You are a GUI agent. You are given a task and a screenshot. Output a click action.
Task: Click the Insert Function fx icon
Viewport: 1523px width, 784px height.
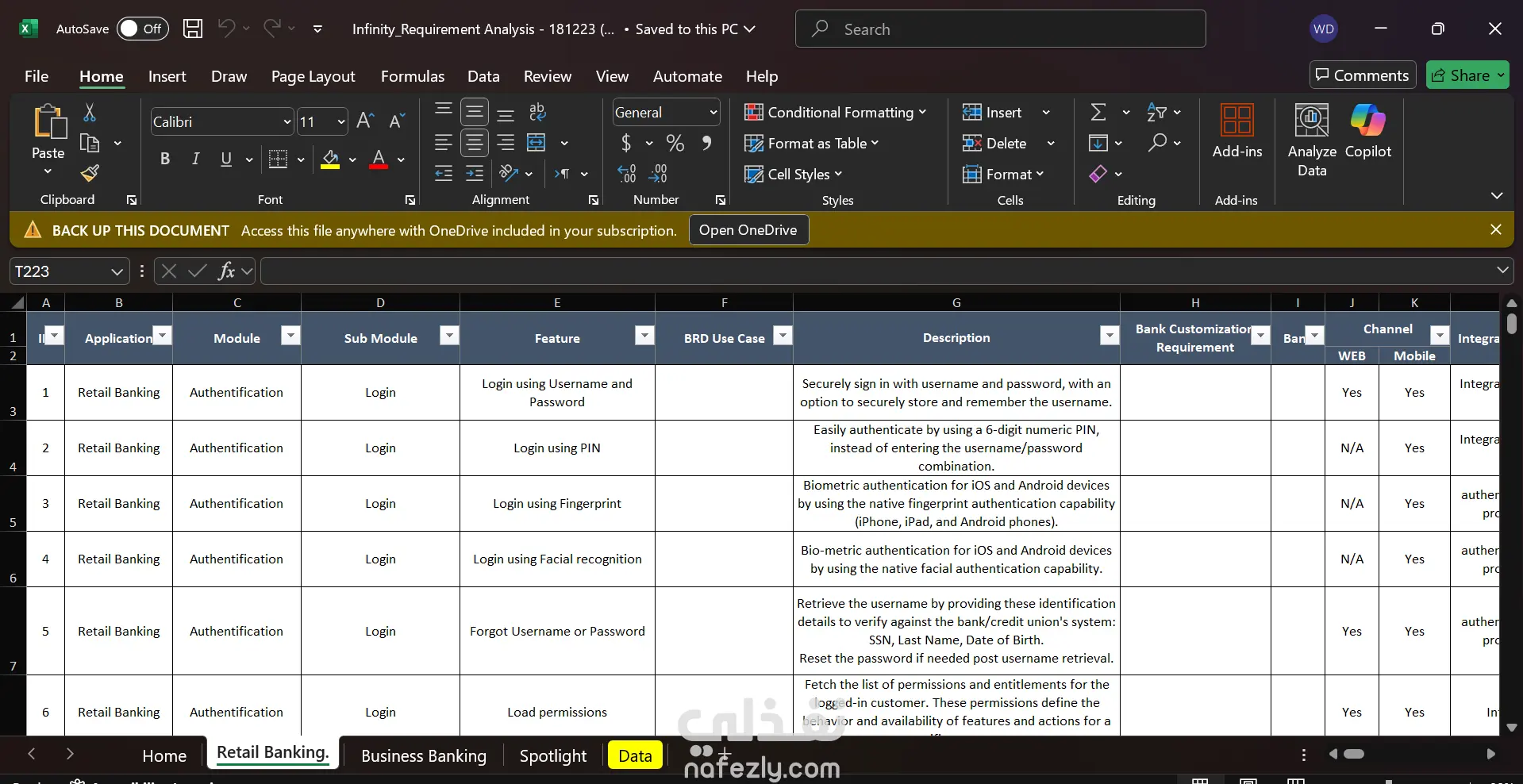coord(227,271)
